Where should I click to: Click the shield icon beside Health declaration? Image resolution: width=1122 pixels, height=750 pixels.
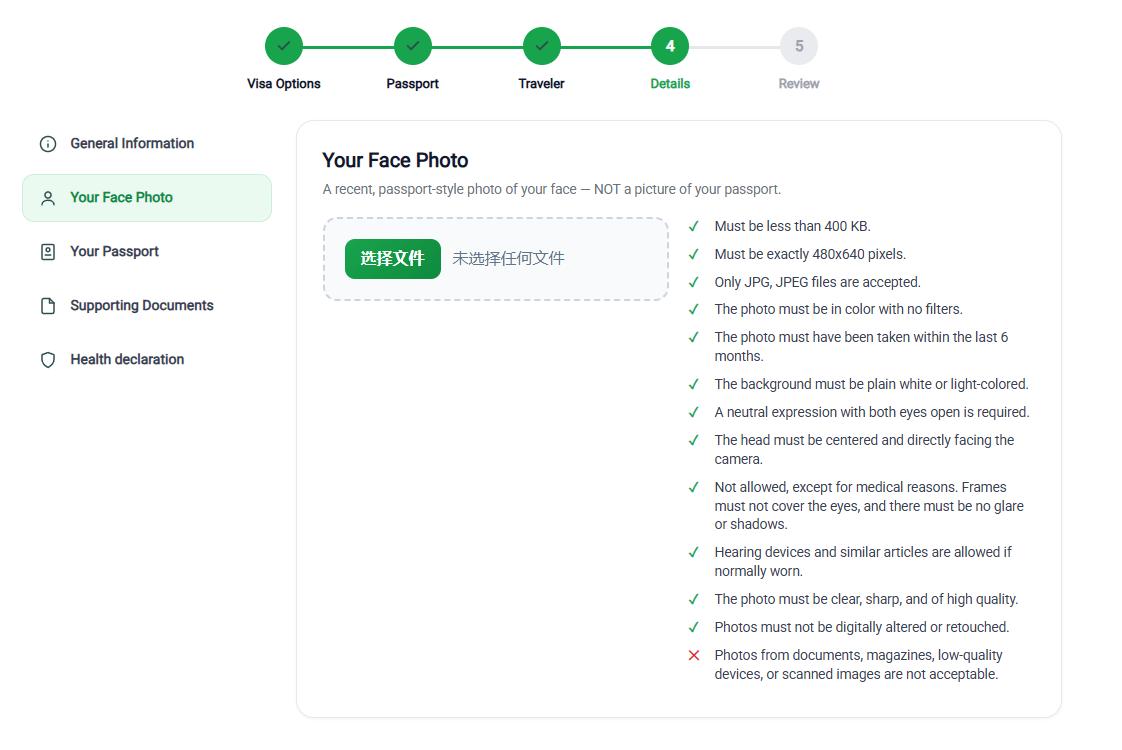48,360
